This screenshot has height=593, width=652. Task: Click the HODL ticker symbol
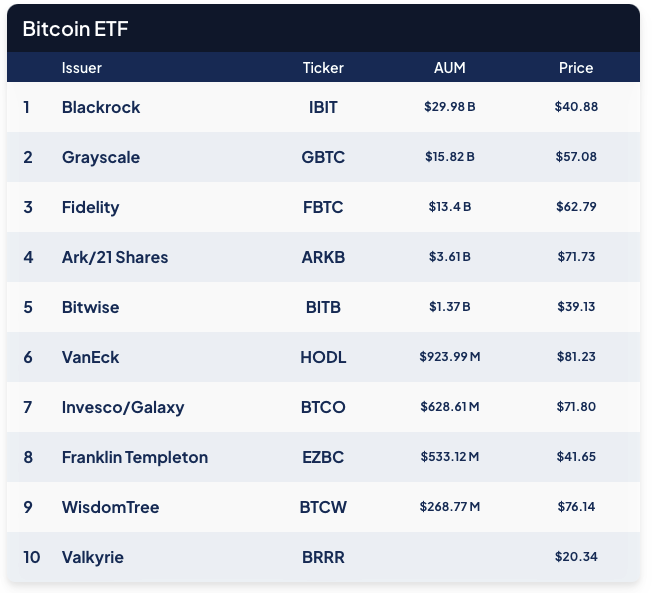[x=323, y=357]
